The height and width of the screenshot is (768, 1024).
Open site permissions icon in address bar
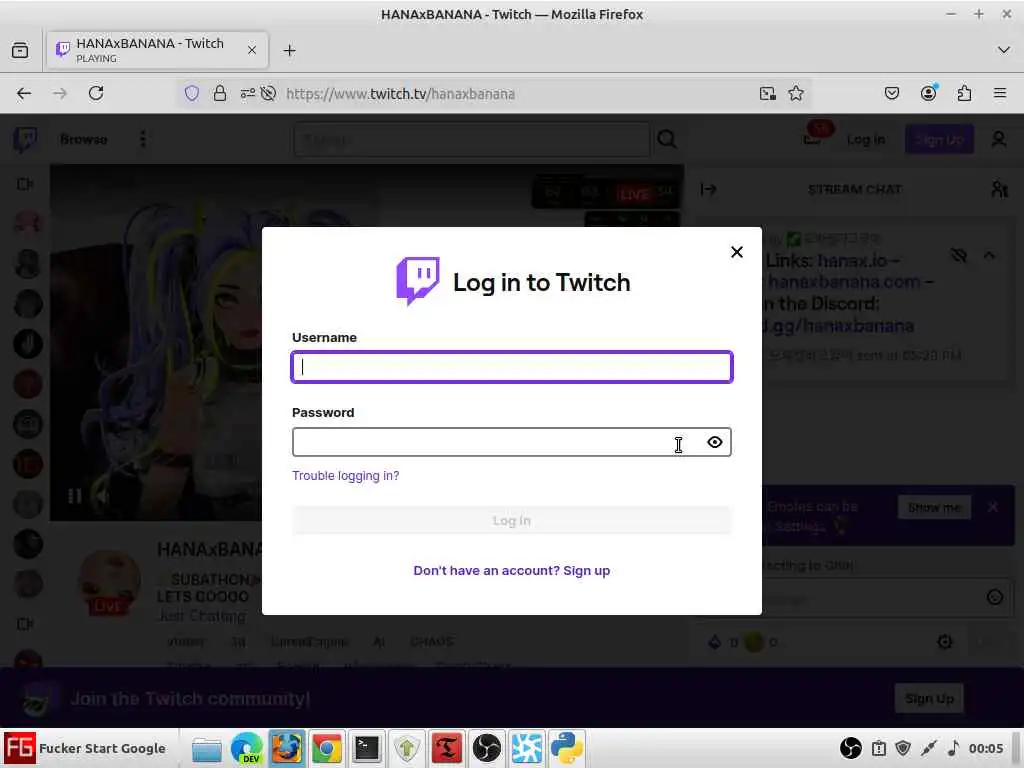(248, 93)
